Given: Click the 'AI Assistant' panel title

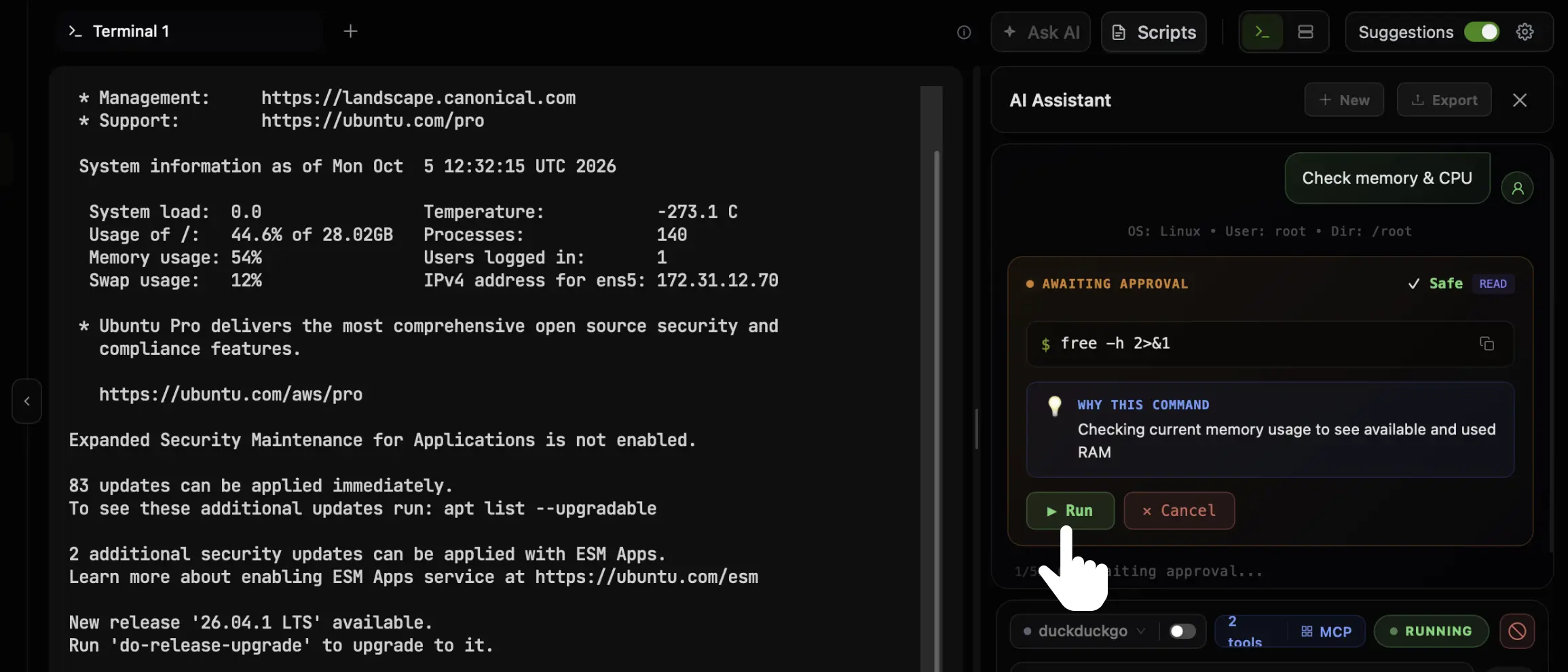Looking at the screenshot, I should 1060,100.
